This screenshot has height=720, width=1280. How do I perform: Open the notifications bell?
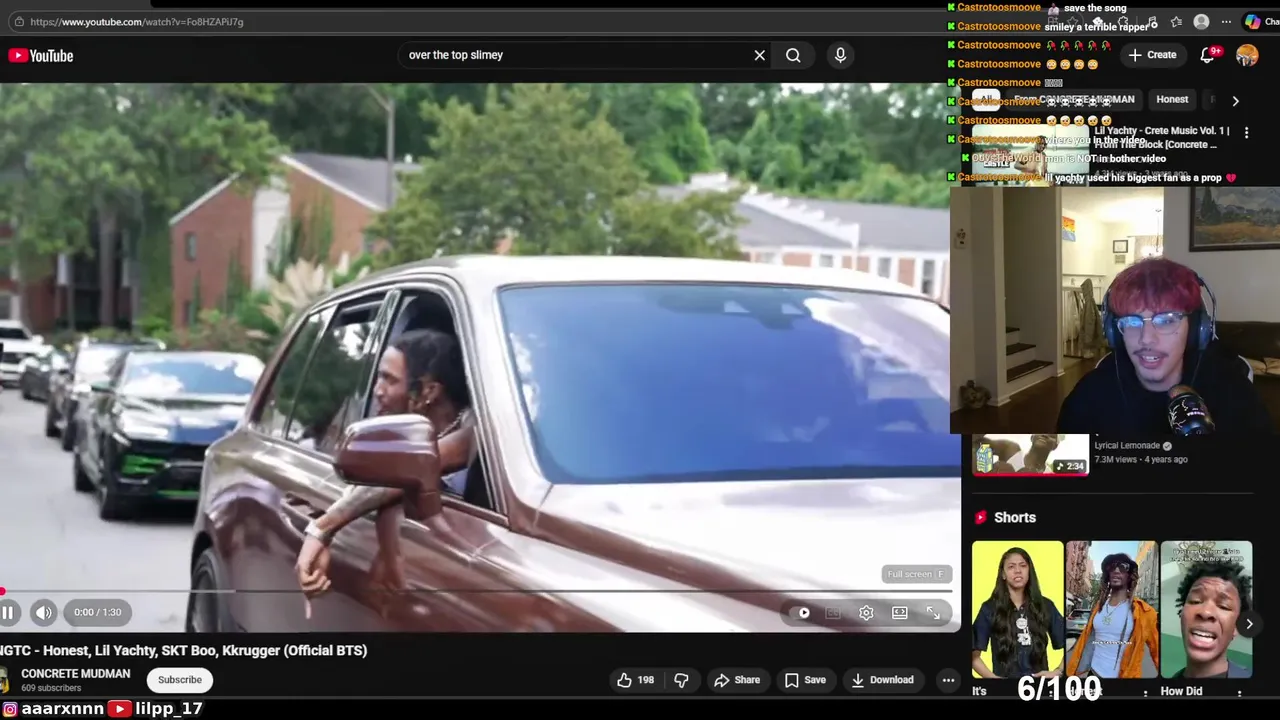point(1208,55)
